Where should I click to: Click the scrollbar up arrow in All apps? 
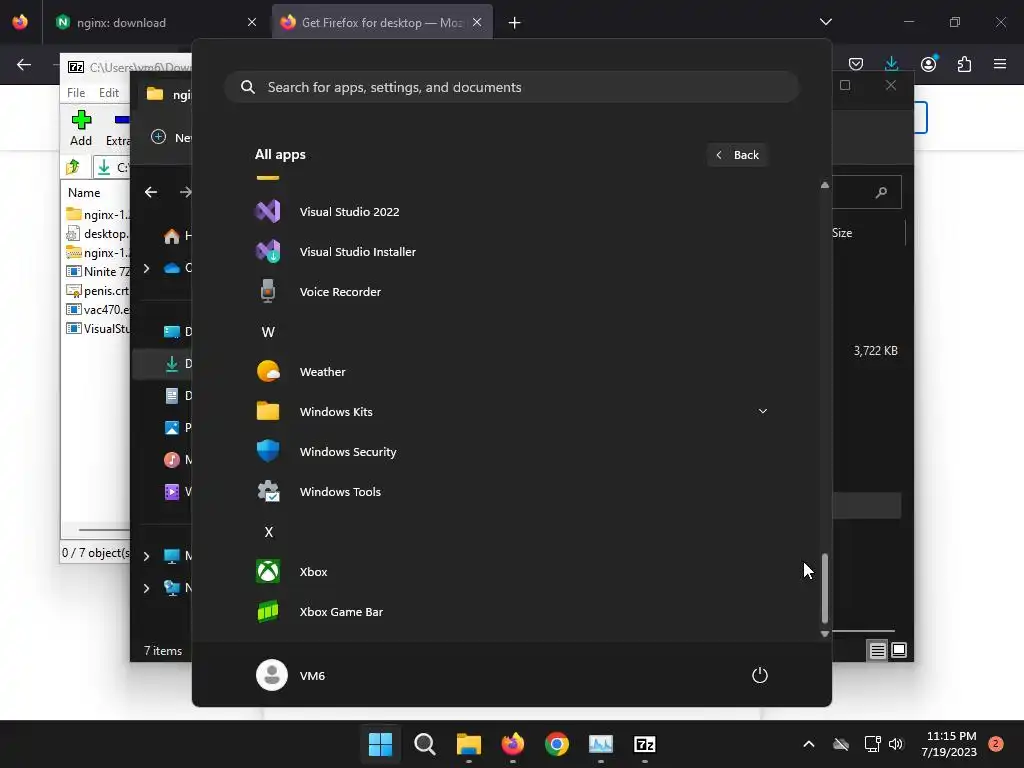(x=825, y=185)
